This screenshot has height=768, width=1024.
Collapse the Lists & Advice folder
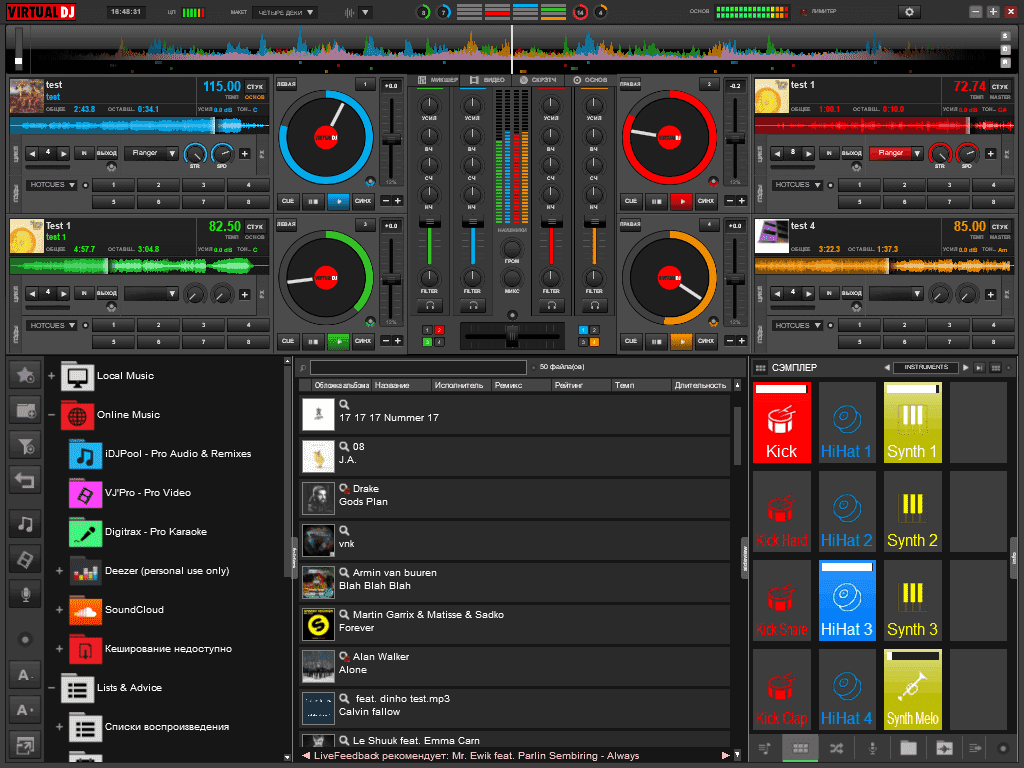point(52,688)
